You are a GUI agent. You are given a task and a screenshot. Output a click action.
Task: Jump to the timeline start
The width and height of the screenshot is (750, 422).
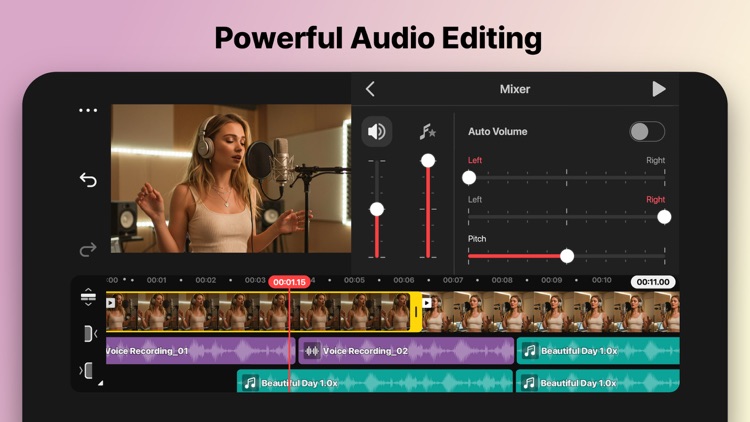tap(86, 370)
